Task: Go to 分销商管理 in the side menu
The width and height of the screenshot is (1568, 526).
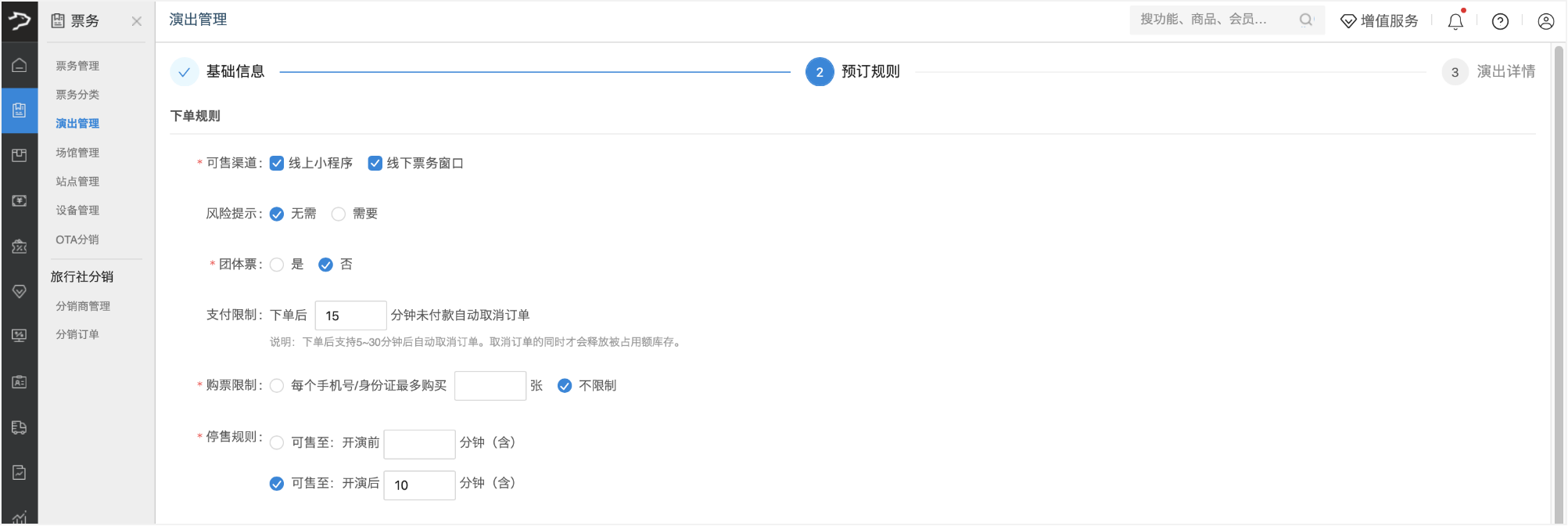Action: click(x=83, y=306)
